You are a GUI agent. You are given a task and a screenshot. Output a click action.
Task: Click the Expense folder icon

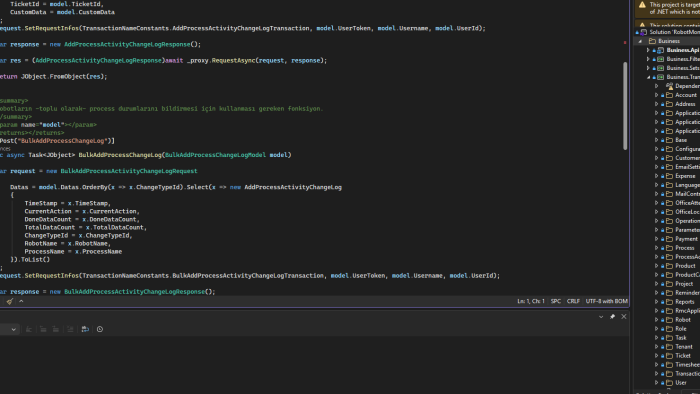coord(669,176)
